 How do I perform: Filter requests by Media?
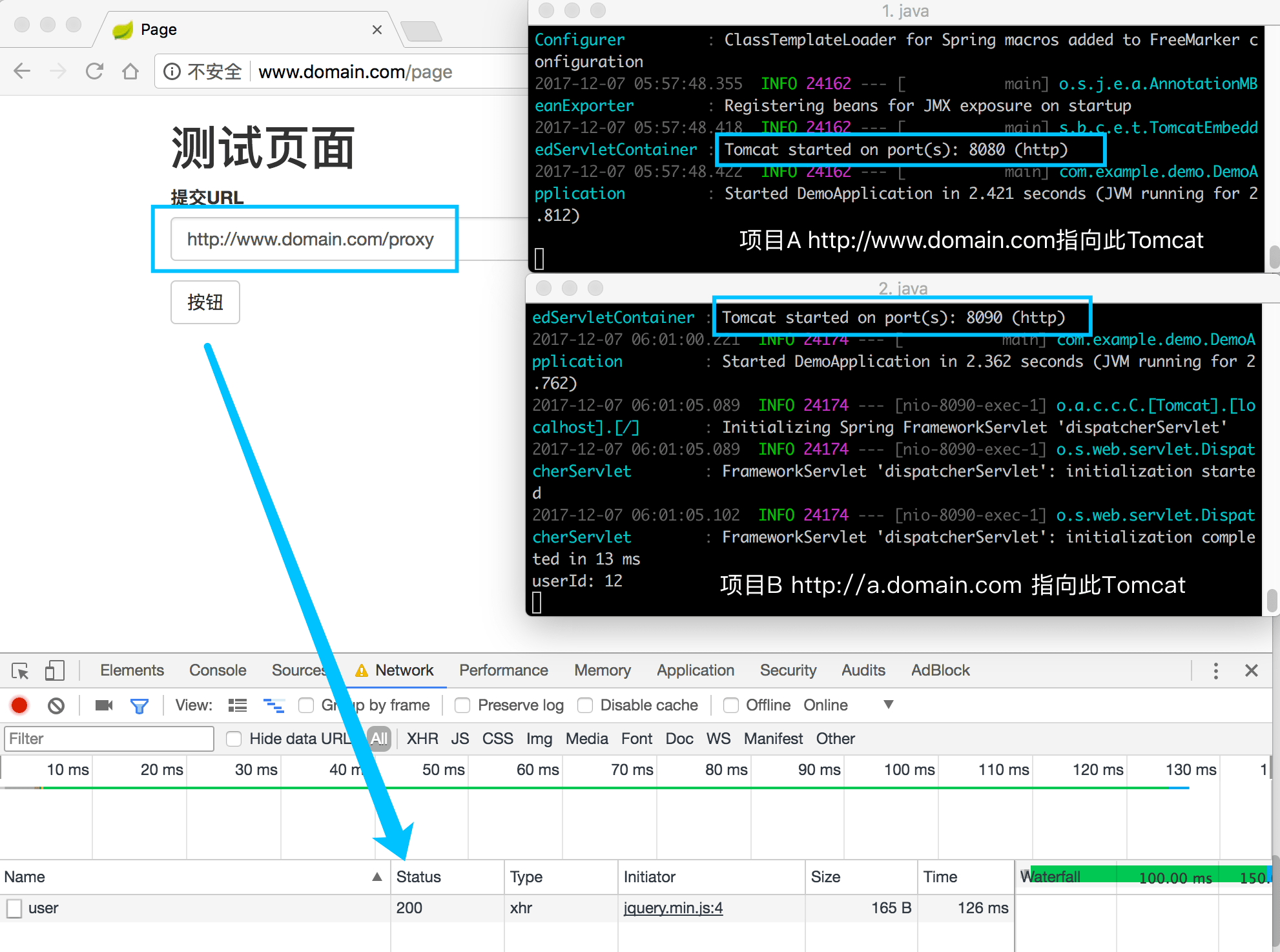(587, 739)
